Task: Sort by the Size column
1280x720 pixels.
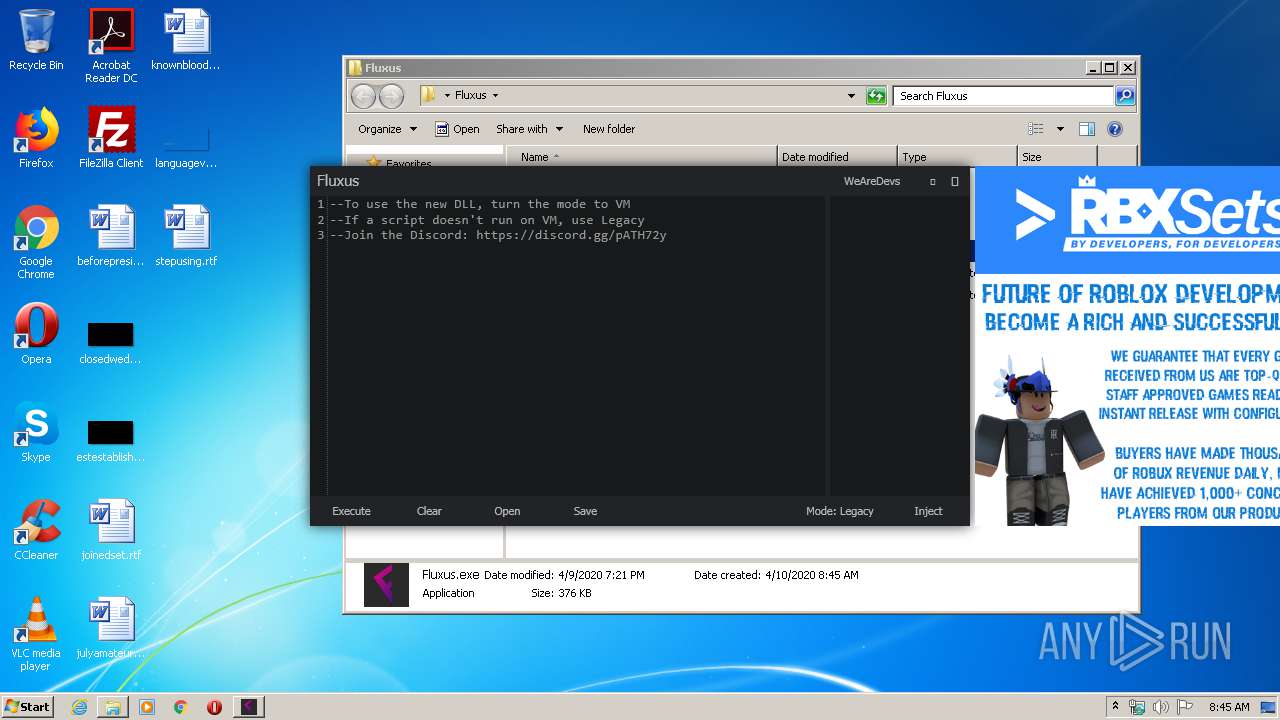Action: (1057, 157)
